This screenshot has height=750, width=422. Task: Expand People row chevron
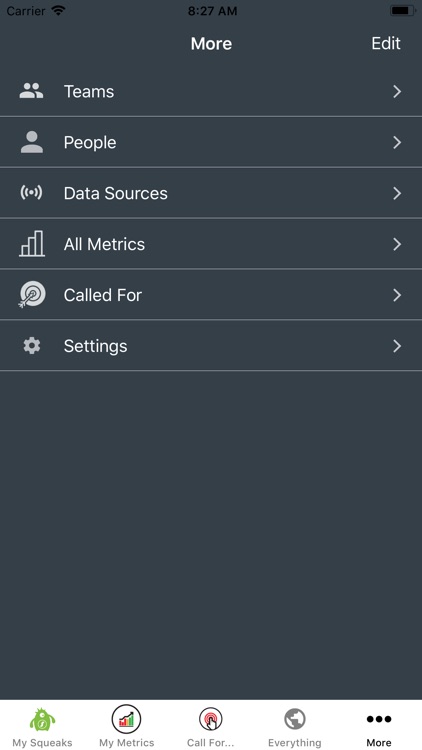tap(397, 142)
